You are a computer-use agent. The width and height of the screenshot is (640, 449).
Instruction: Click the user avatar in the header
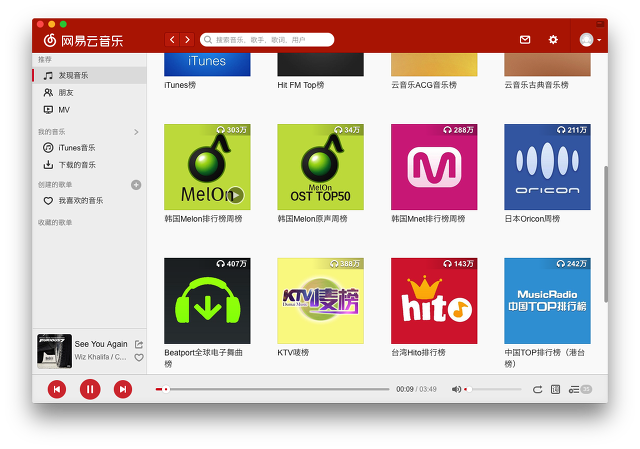pyautogui.click(x=587, y=40)
